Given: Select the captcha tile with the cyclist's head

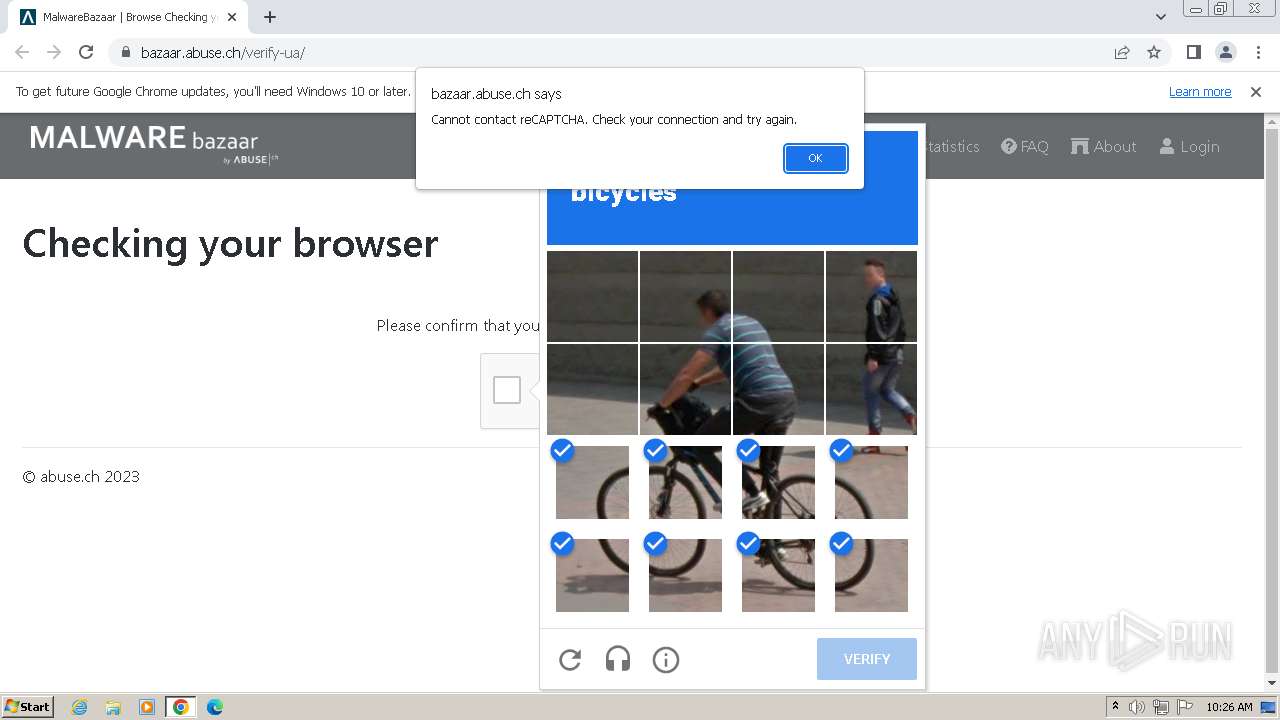Looking at the screenshot, I should (x=685, y=296).
